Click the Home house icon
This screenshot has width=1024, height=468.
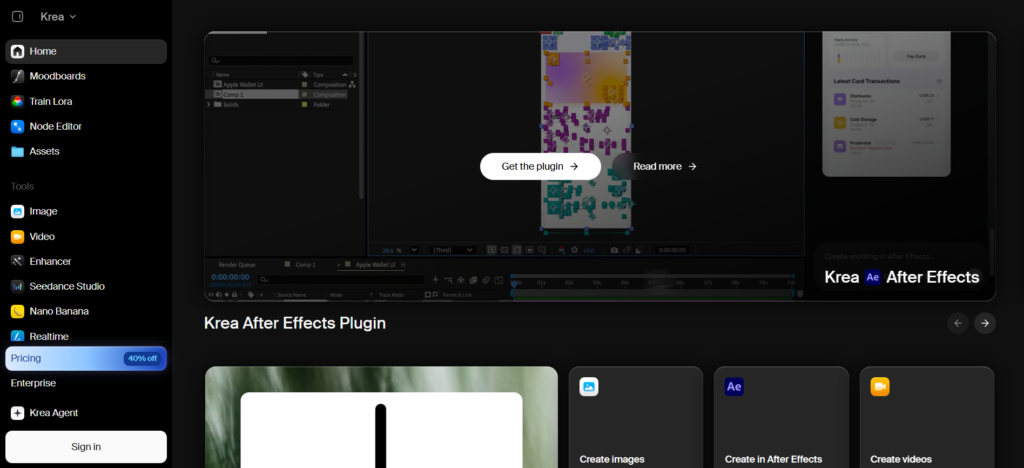[x=18, y=52]
